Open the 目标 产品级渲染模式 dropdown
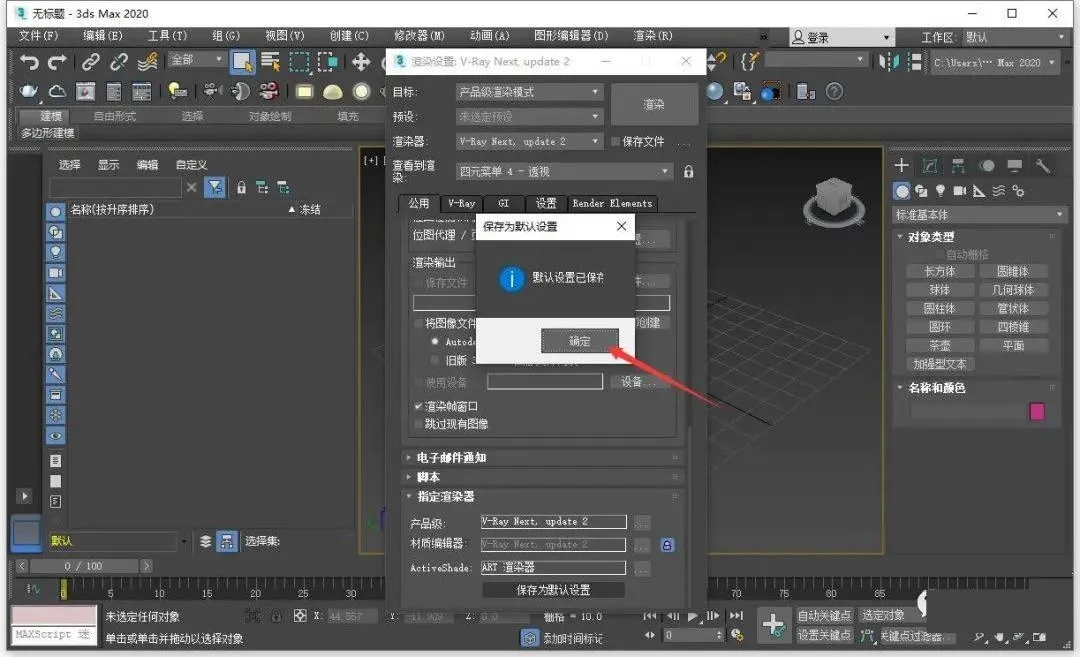Viewport: 1080px width, 657px height. (x=529, y=92)
